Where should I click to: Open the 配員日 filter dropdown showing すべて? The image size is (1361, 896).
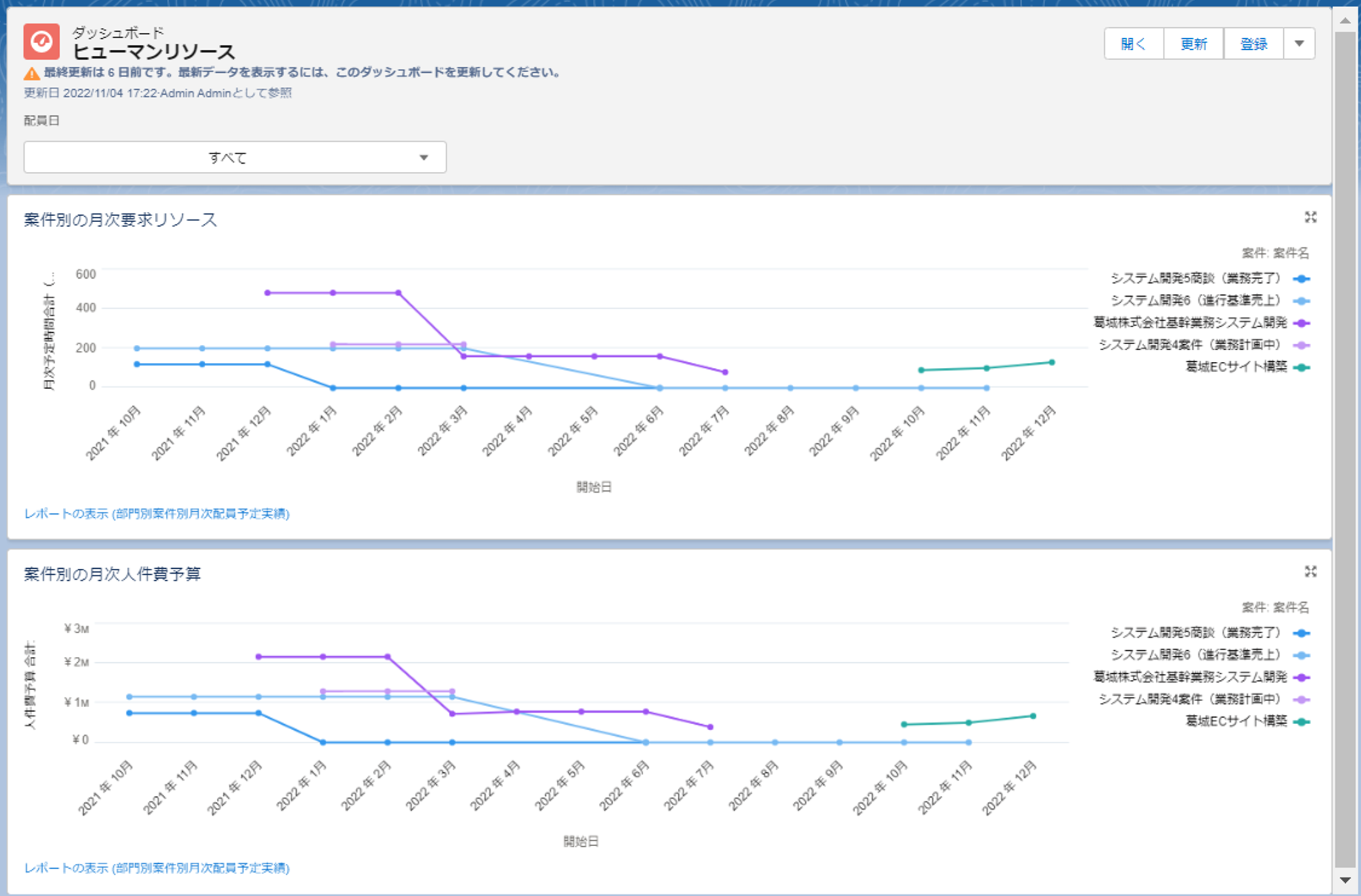pos(235,157)
